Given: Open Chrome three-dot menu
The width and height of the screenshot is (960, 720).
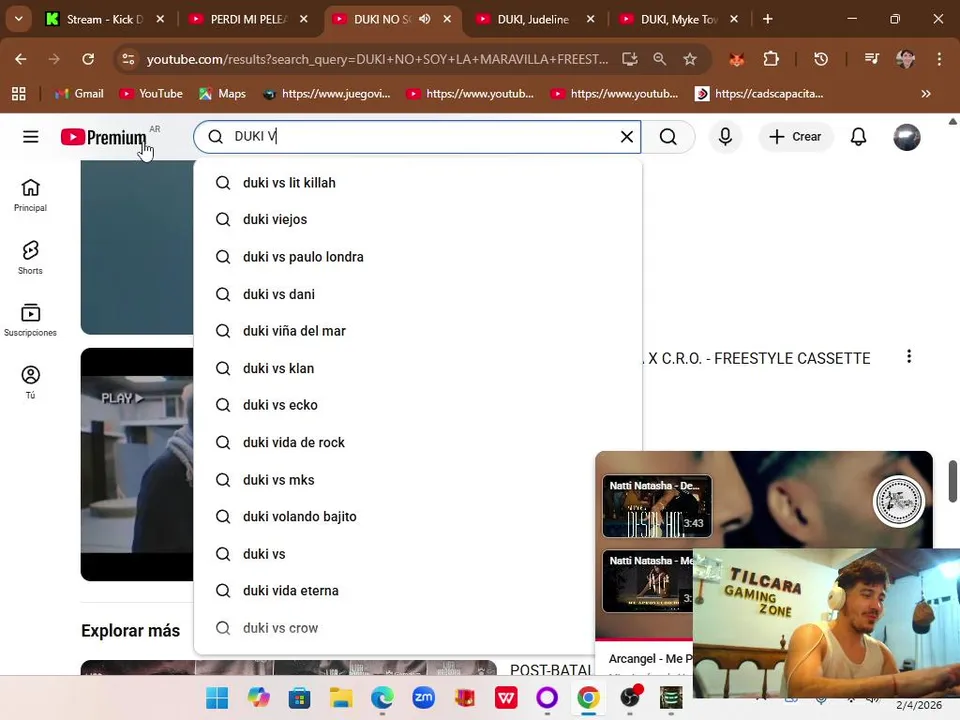Looking at the screenshot, I should coord(939,59).
